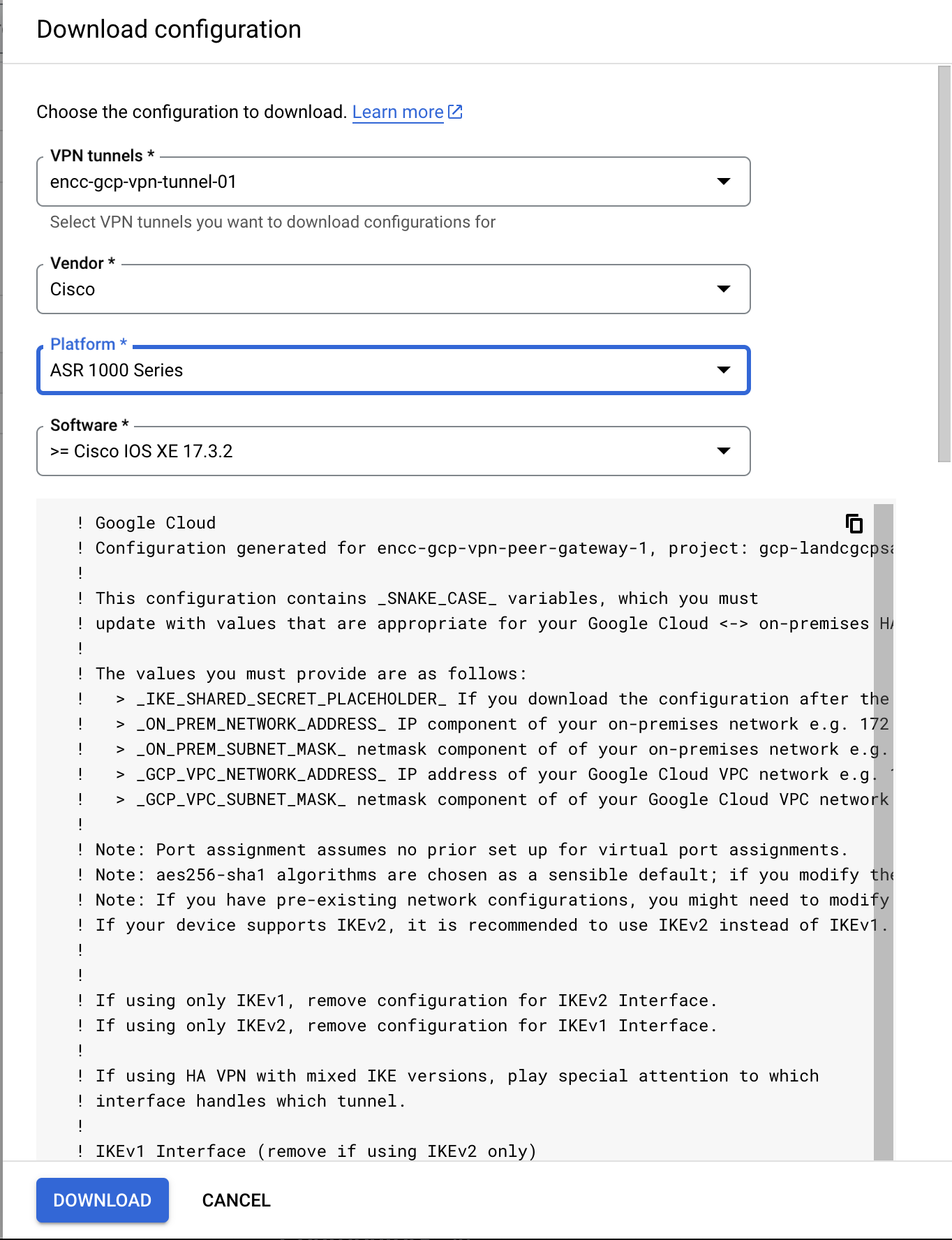
Task: Expand the Platform dropdown arrow
Action: (724, 370)
